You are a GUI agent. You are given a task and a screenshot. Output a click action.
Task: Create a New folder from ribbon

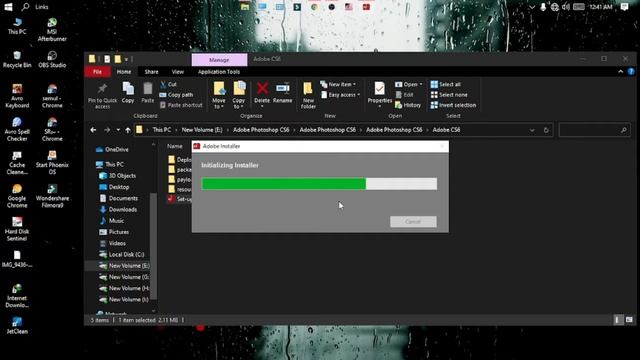pos(308,96)
